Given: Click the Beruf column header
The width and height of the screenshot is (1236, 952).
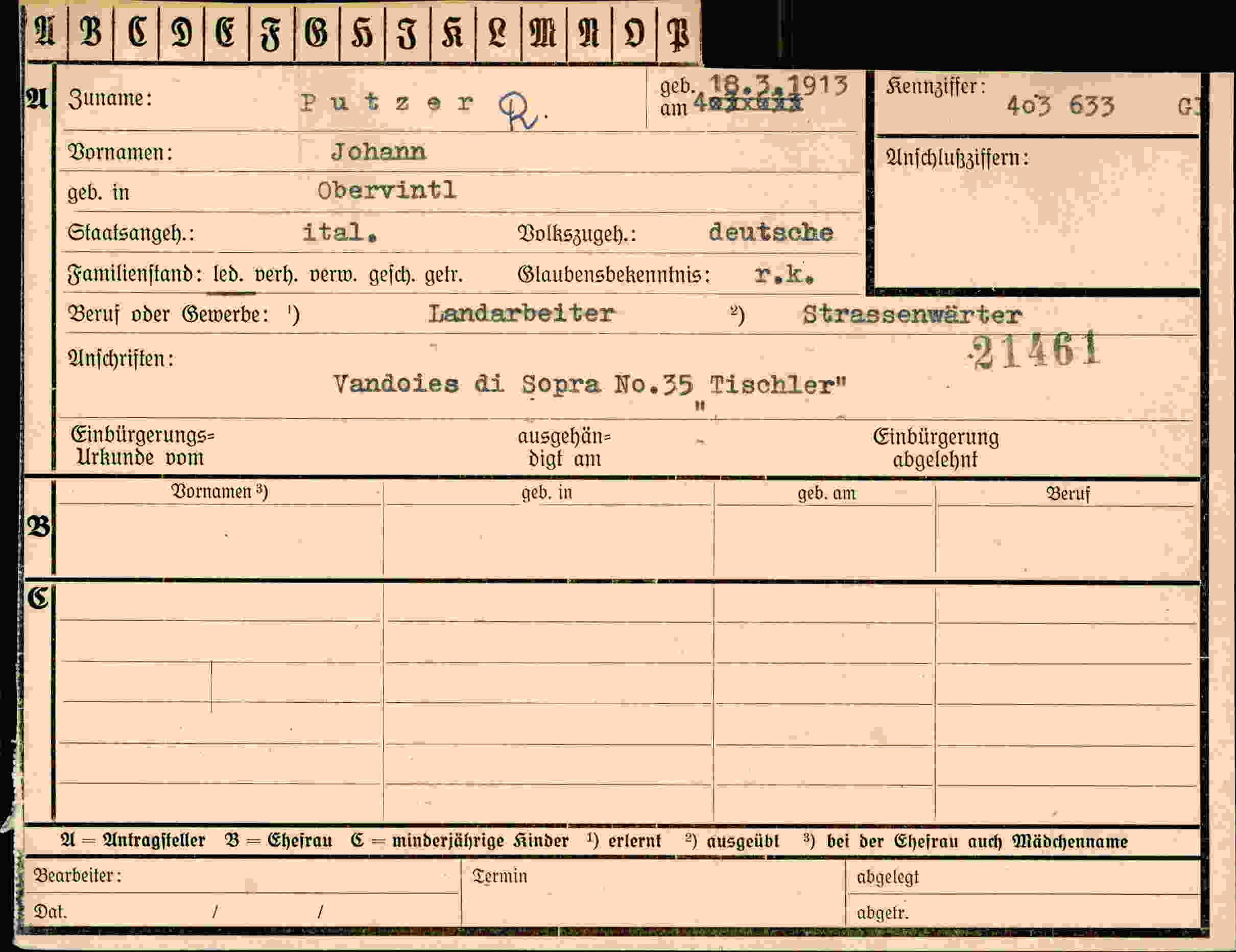Looking at the screenshot, I should [x=1067, y=493].
